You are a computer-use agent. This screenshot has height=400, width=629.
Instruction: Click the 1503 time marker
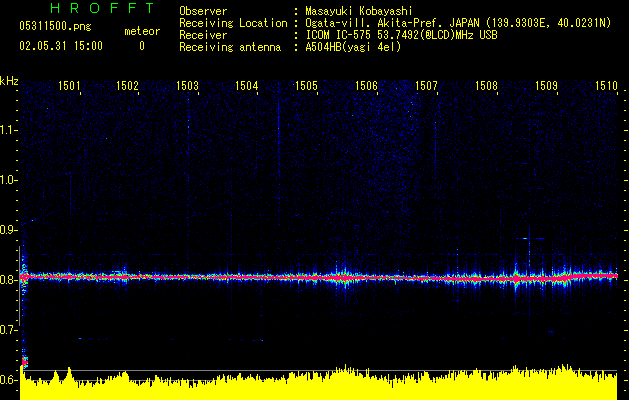187,86
